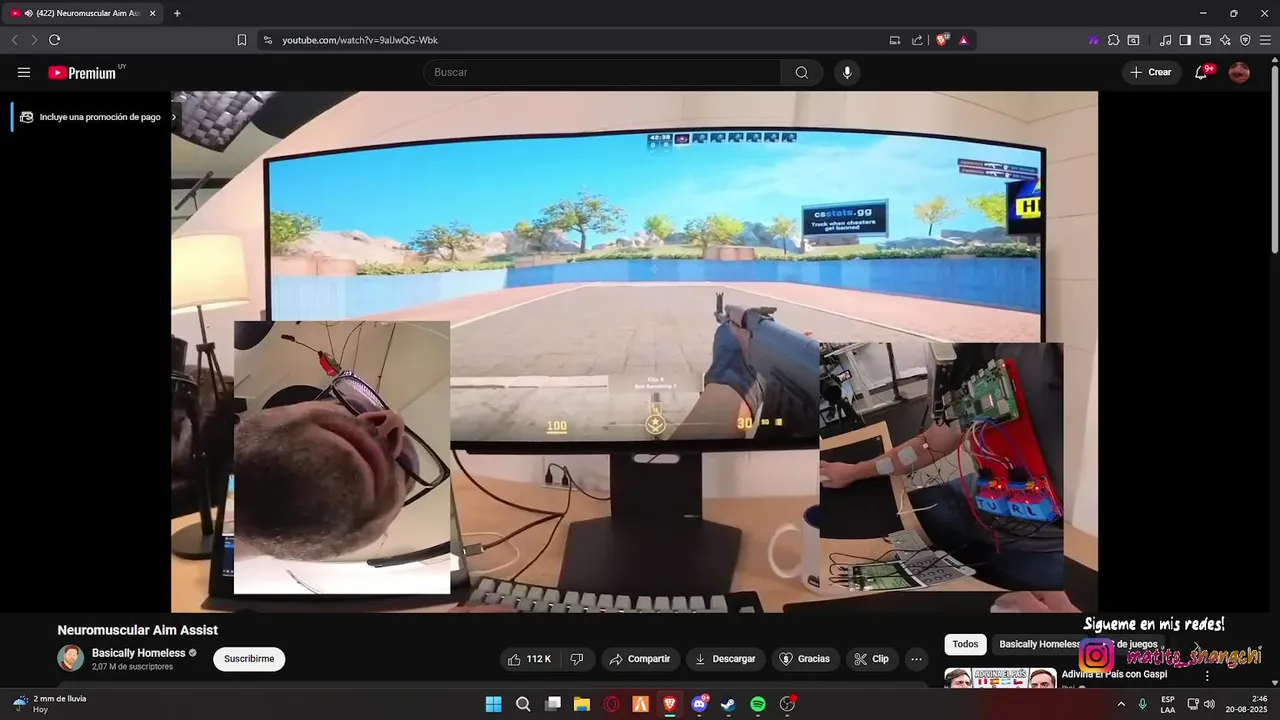Show hidden system tray icons chevron
Viewport: 1280px width, 720px height.
tap(1120, 704)
